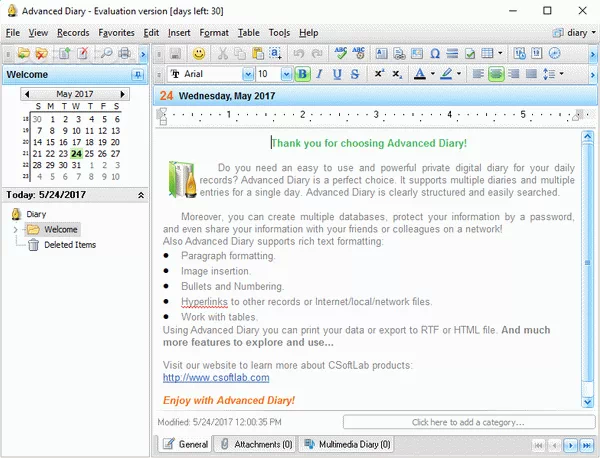Viewport: 600px width, 458px height.
Task: Open the font size 10 dropdown
Action: (x=286, y=74)
